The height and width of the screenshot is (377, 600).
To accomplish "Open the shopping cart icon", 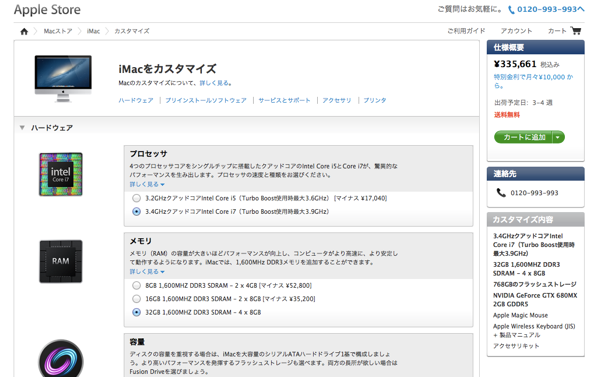I will [x=576, y=31].
